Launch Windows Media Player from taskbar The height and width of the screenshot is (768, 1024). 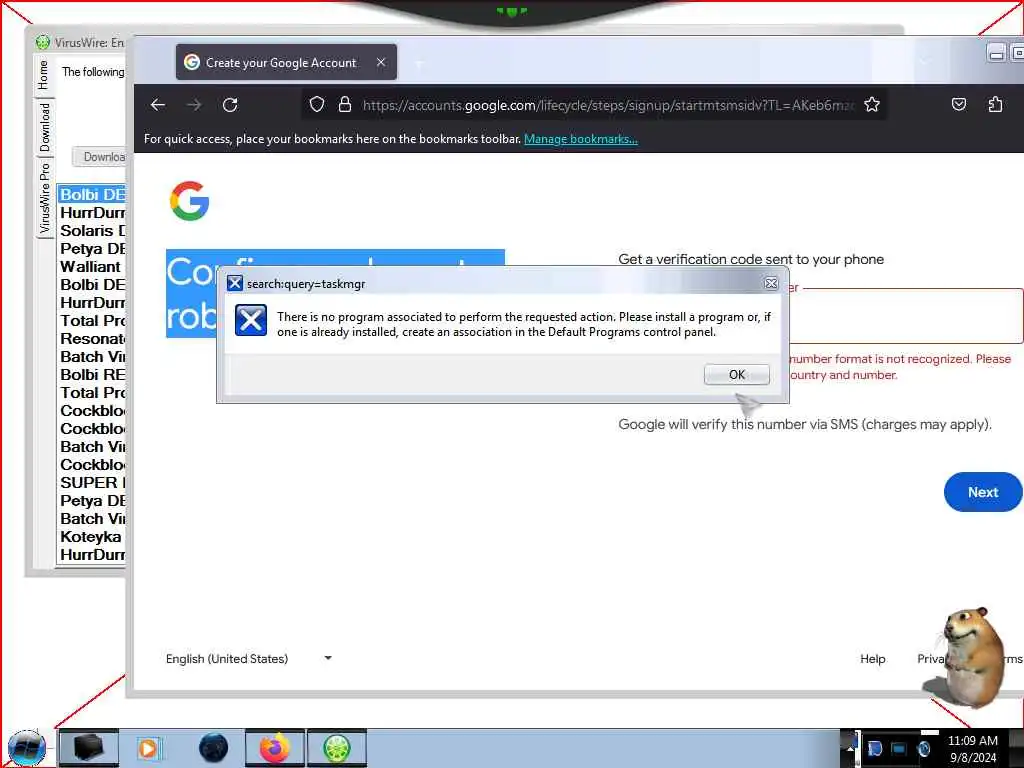click(x=149, y=748)
